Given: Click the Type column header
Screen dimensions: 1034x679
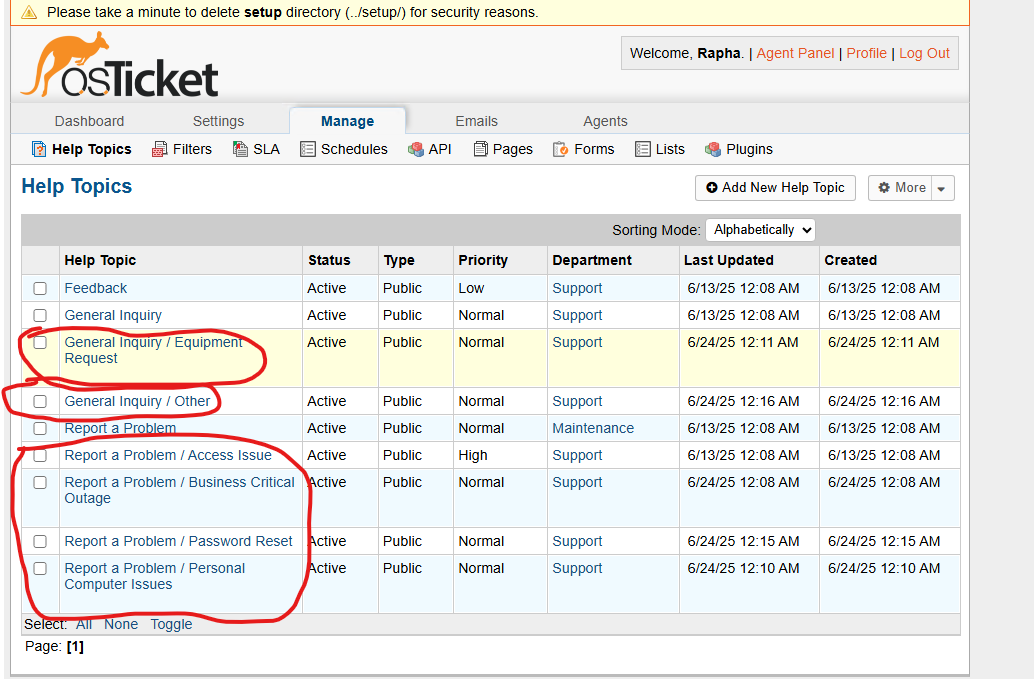Looking at the screenshot, I should (x=399, y=260).
